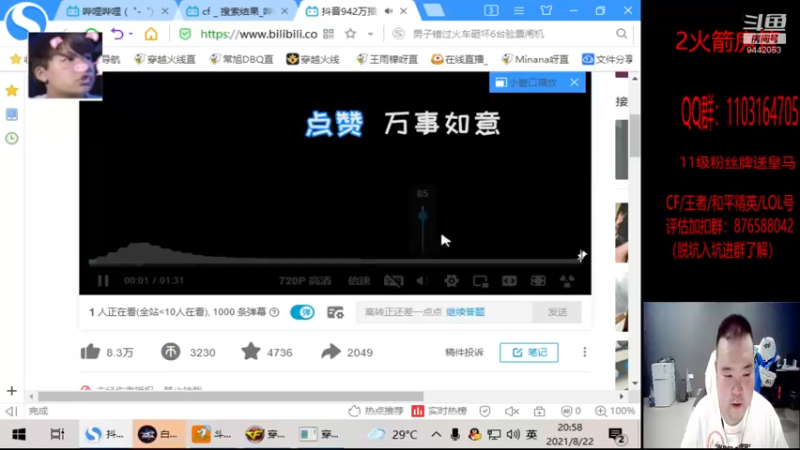The width and height of the screenshot is (800, 450).
Task: Add a sidebar item with plus icon
Action: pyautogui.click(x=12, y=391)
